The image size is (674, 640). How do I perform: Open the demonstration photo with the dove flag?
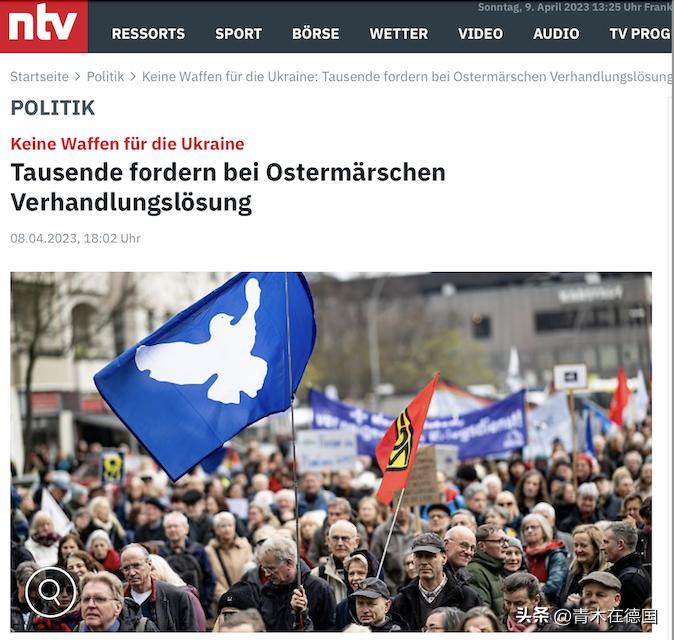click(x=331, y=452)
